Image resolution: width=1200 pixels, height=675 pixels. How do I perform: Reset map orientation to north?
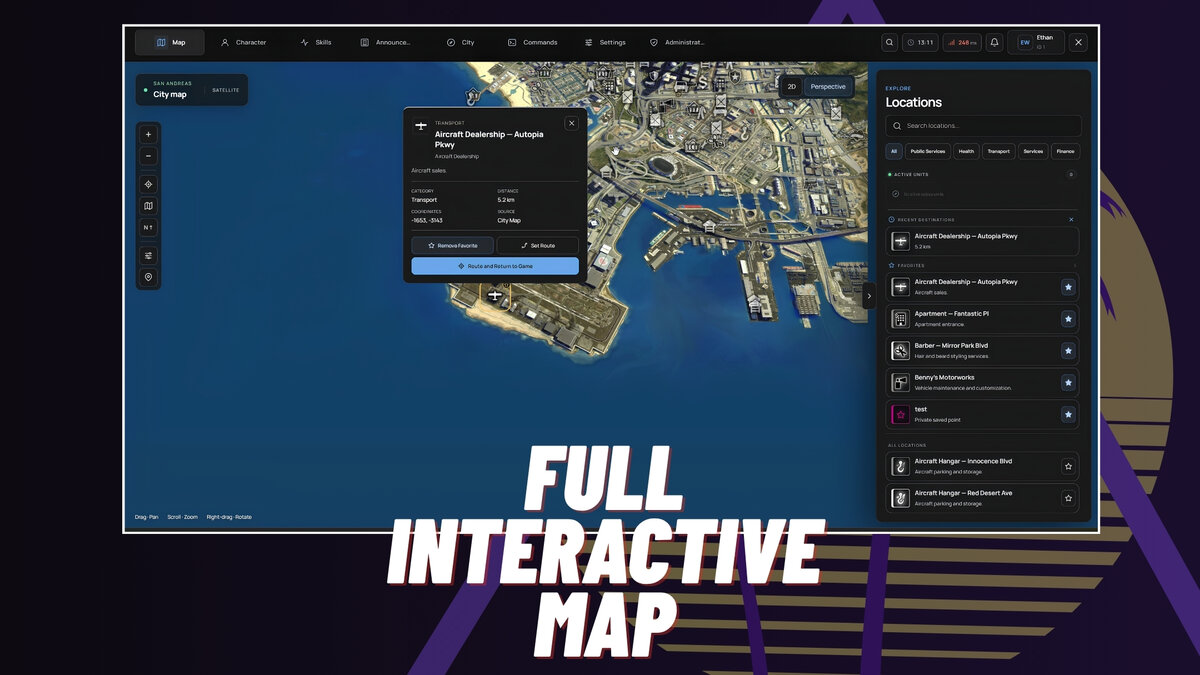149,228
